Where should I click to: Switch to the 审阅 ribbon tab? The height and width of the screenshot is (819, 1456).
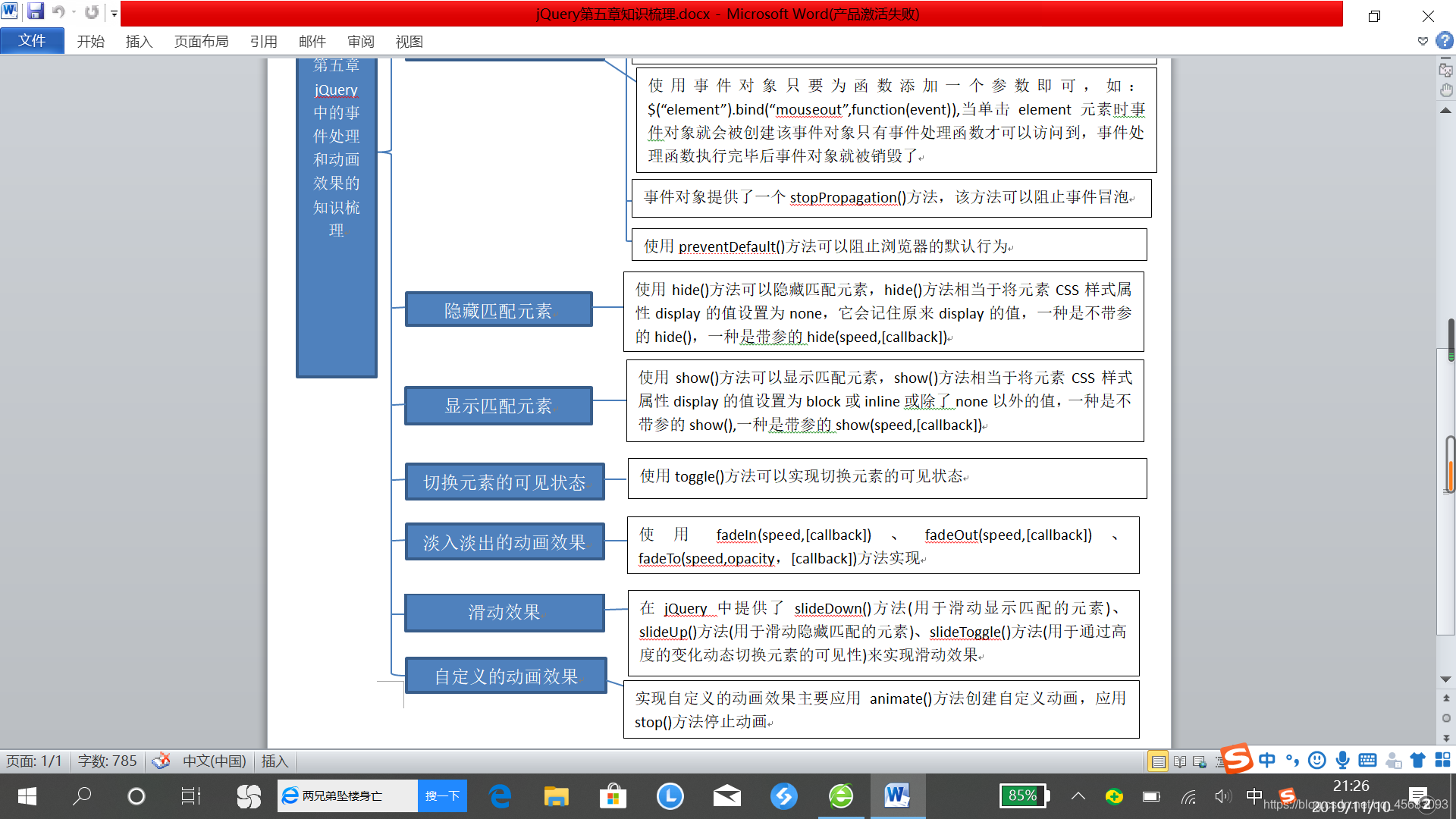click(361, 42)
